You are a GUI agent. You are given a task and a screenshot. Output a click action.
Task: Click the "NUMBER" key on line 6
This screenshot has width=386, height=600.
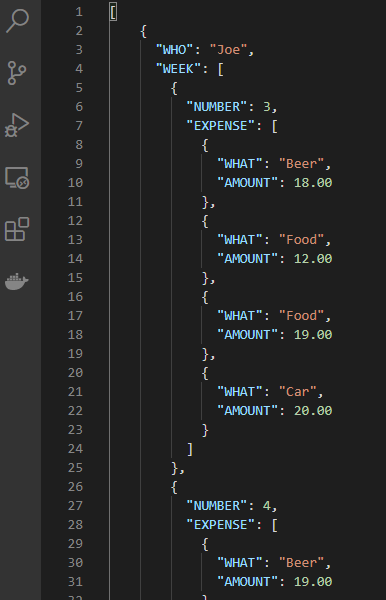[x=217, y=107]
